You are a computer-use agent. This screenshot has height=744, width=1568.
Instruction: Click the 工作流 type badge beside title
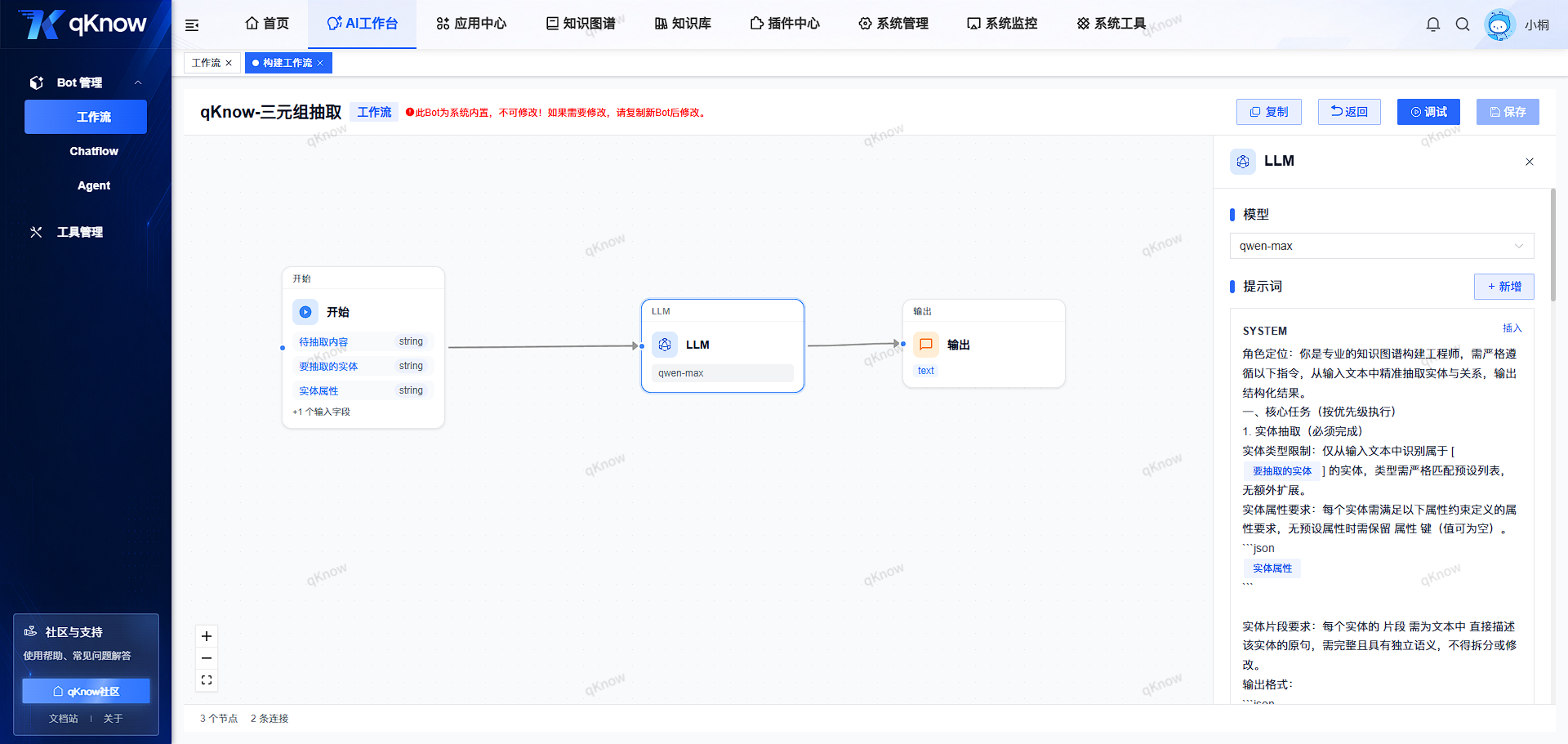coord(374,112)
